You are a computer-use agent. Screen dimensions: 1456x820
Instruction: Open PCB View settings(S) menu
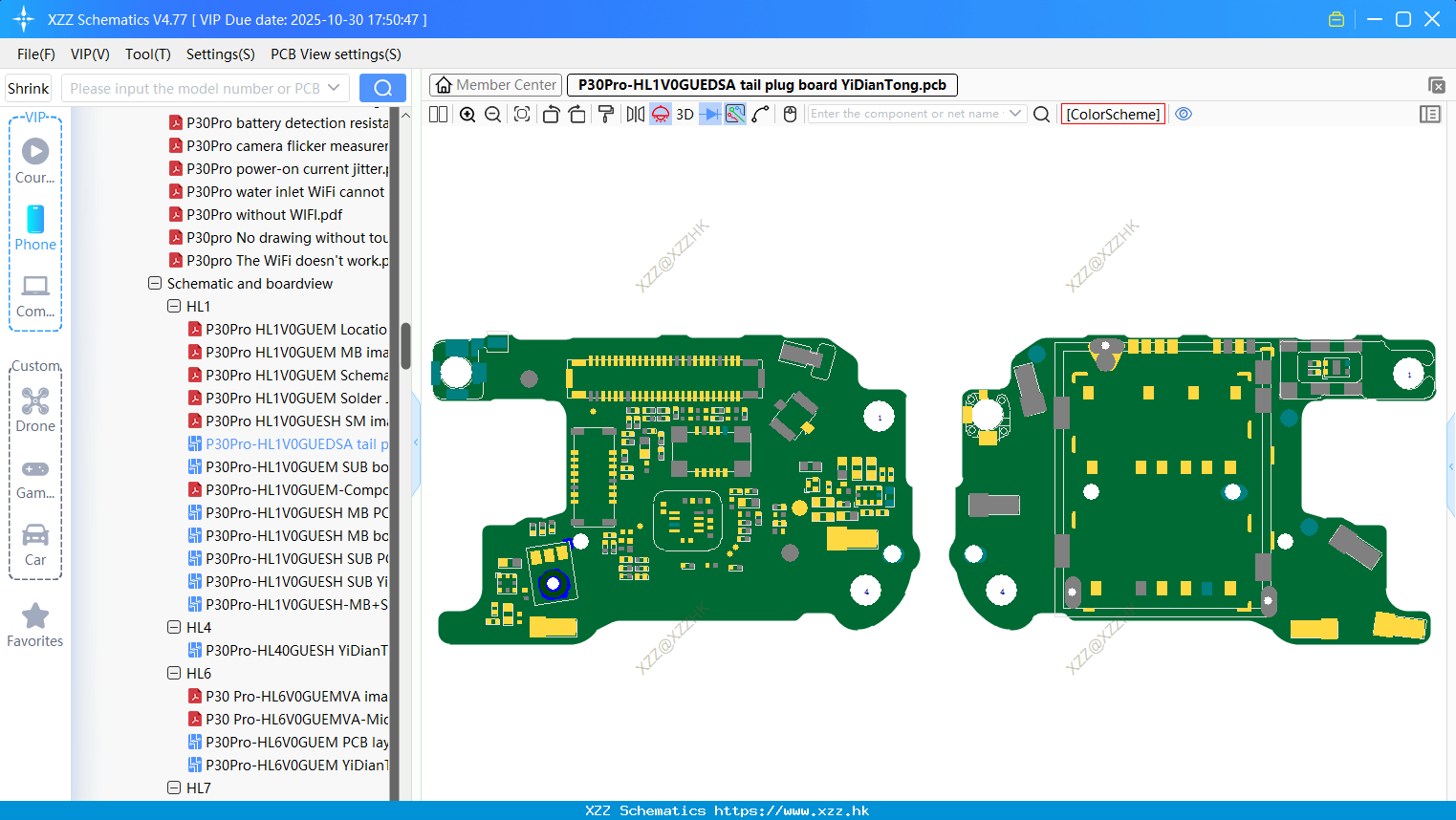coord(336,54)
